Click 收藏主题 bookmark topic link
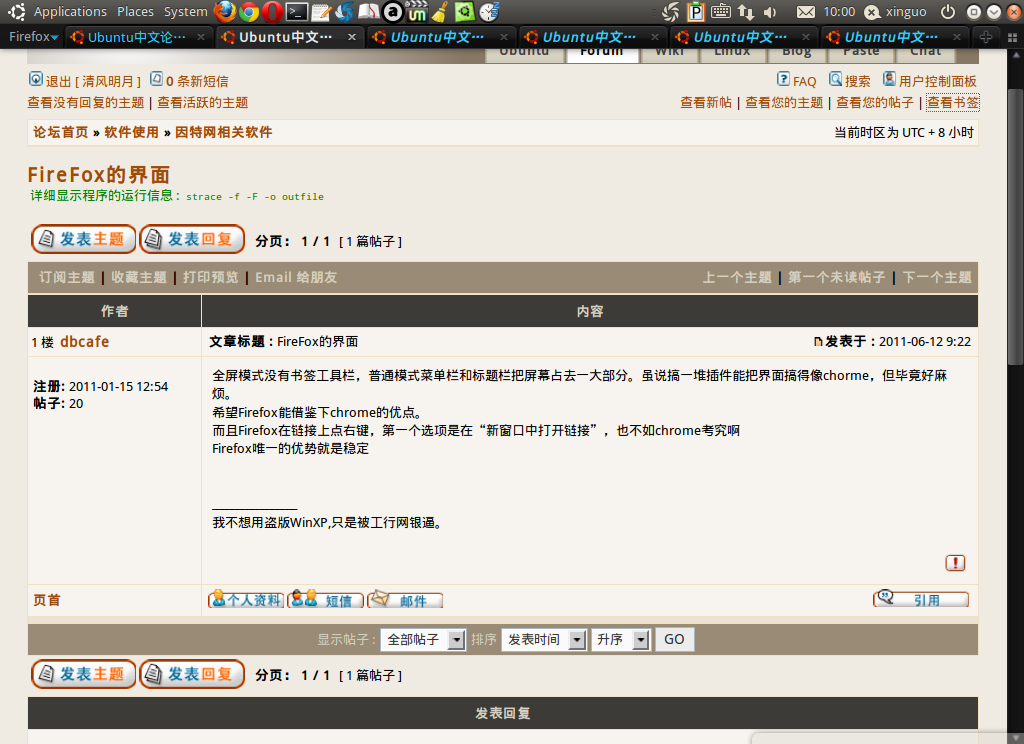Screen dimensions: 1024x744 coord(139,278)
